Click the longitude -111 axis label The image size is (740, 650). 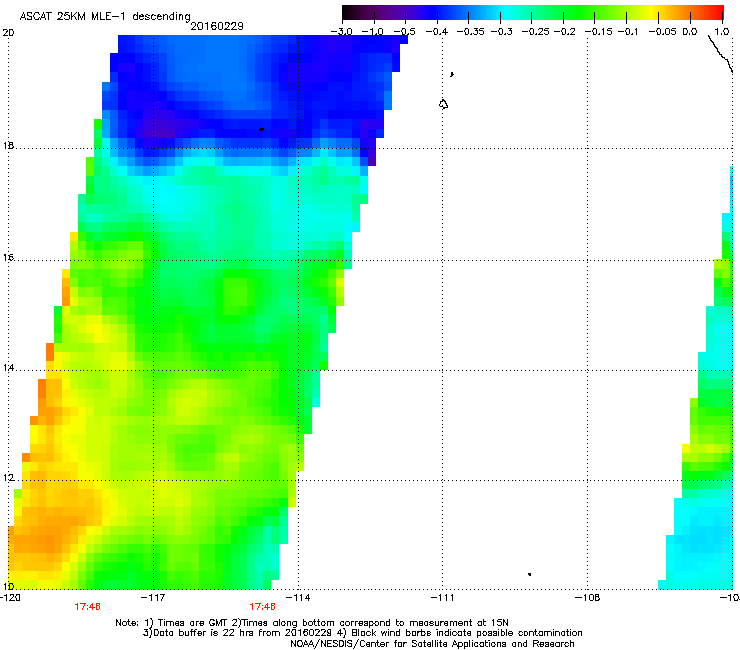click(x=442, y=598)
